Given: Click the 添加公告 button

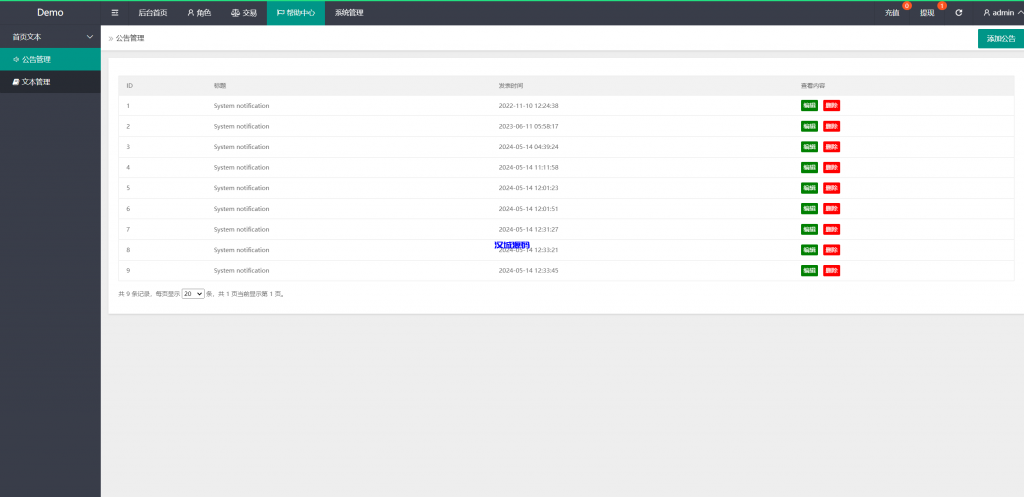Looking at the screenshot, I should [x=1000, y=38].
